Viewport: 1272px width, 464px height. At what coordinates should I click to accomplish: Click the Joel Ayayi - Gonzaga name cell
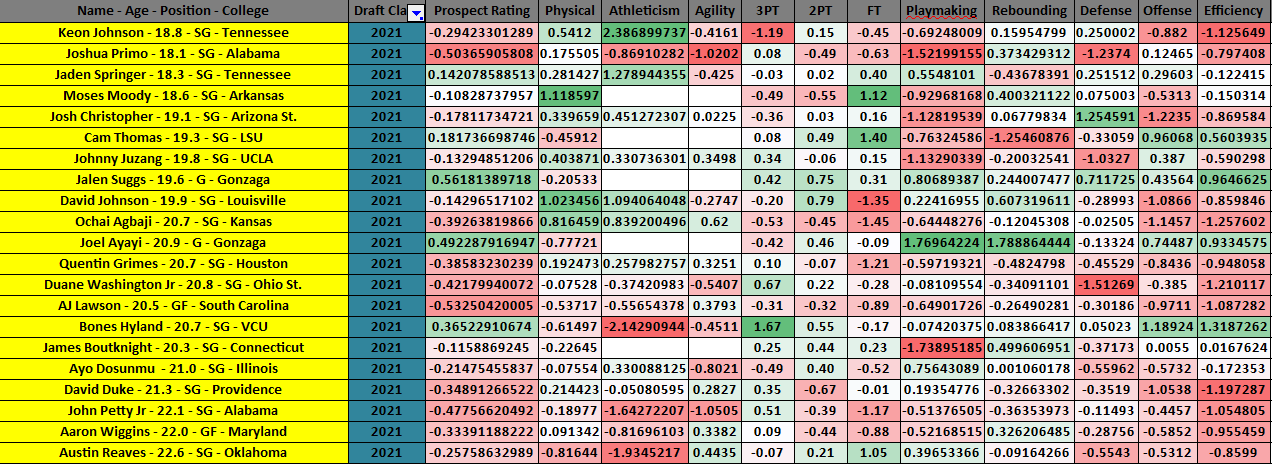pyautogui.click(x=176, y=243)
